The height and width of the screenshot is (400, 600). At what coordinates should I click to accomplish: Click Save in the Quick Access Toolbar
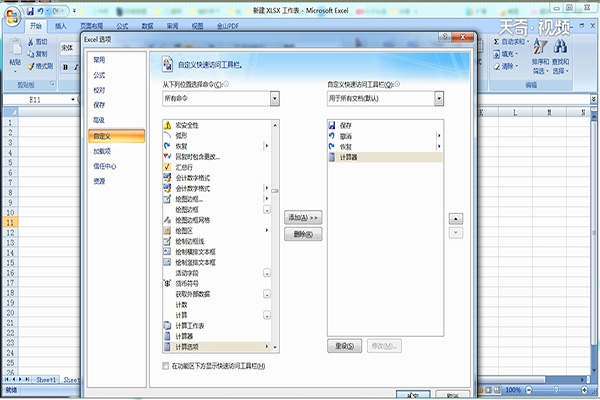tap(30, 11)
